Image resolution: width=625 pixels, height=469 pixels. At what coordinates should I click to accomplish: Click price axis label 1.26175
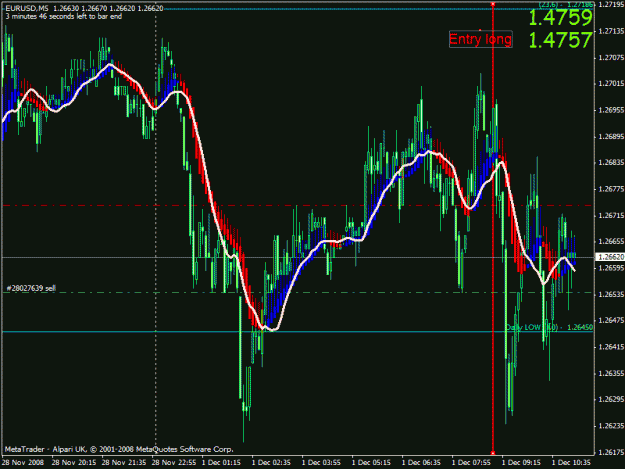(x=611, y=452)
